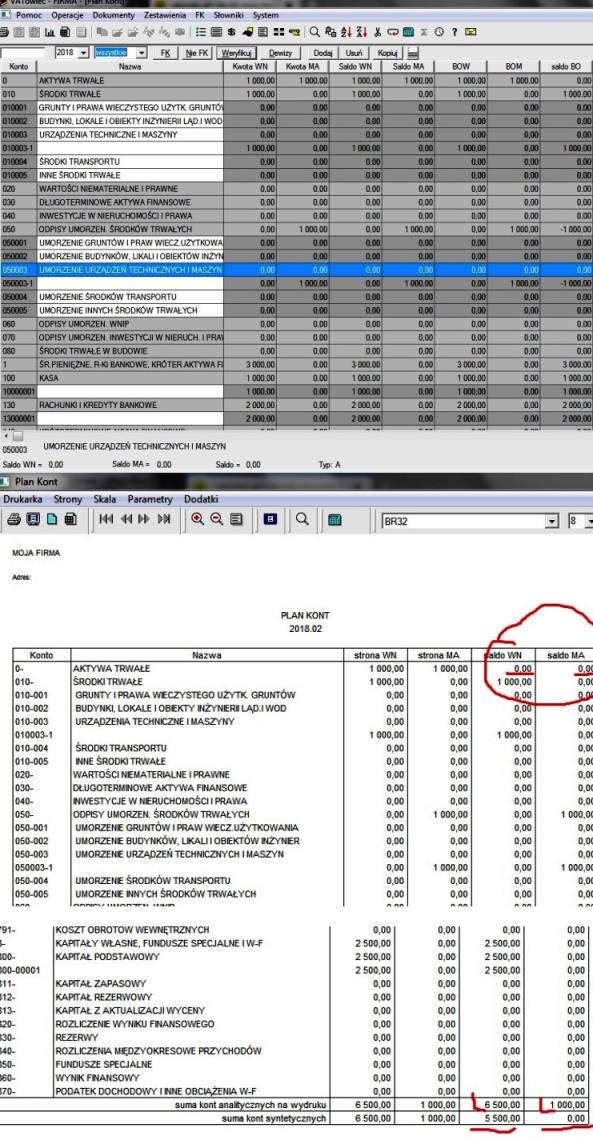Viewport: 593px width, 1140px height.
Task: Click the sort descending Z-A icon
Action: coord(362,32)
